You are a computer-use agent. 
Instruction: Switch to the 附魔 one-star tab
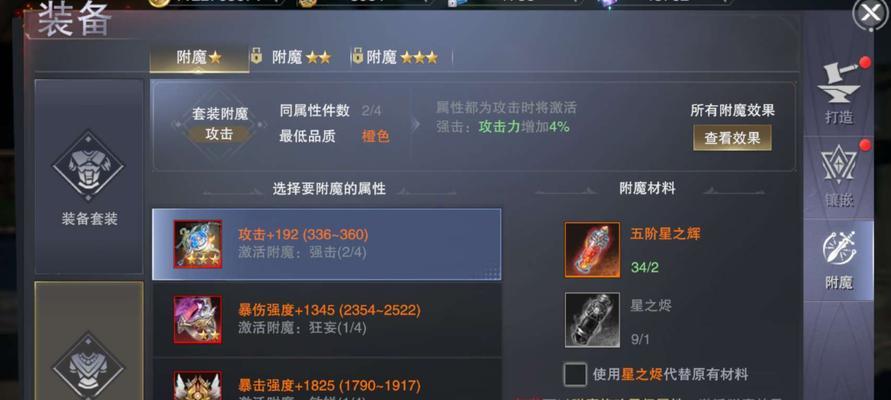199,57
